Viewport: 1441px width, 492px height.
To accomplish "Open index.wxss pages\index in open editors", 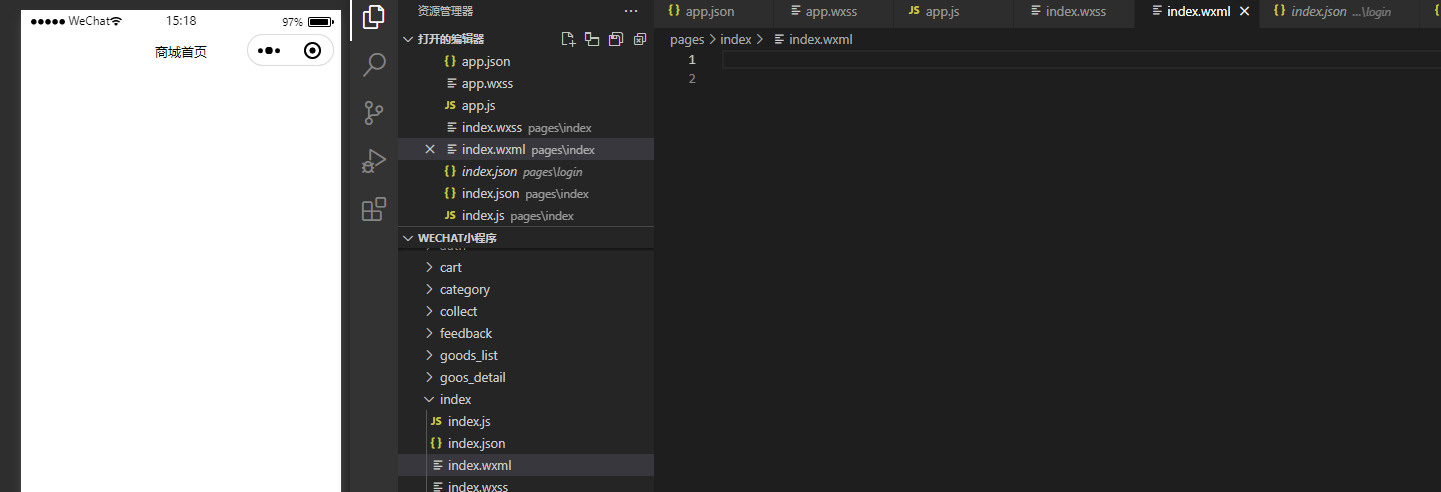I will pyautogui.click(x=526, y=127).
